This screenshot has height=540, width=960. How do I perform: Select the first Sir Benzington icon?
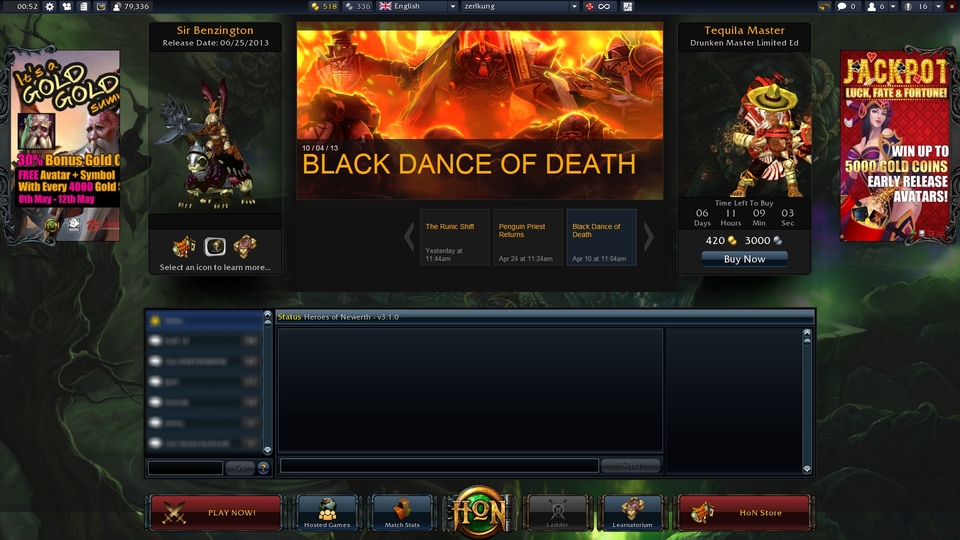click(x=184, y=246)
